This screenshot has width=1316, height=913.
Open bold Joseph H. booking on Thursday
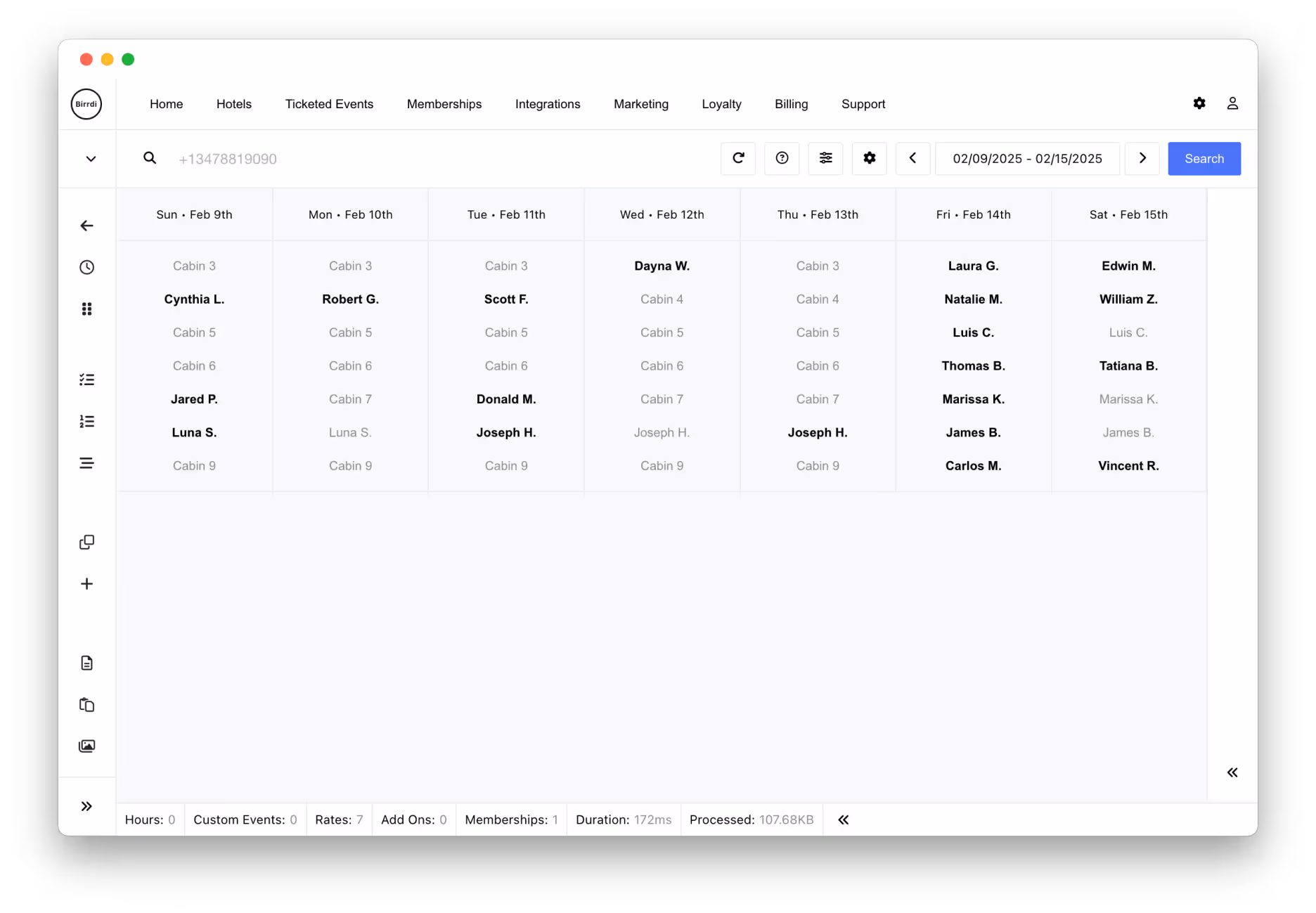pos(818,432)
